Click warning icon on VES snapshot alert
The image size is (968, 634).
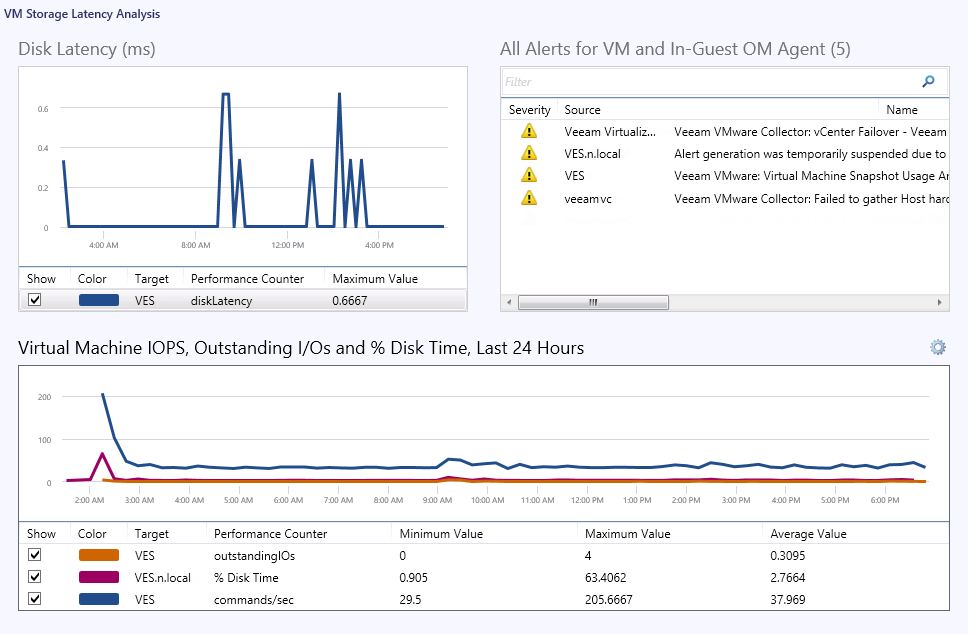pyautogui.click(x=529, y=175)
